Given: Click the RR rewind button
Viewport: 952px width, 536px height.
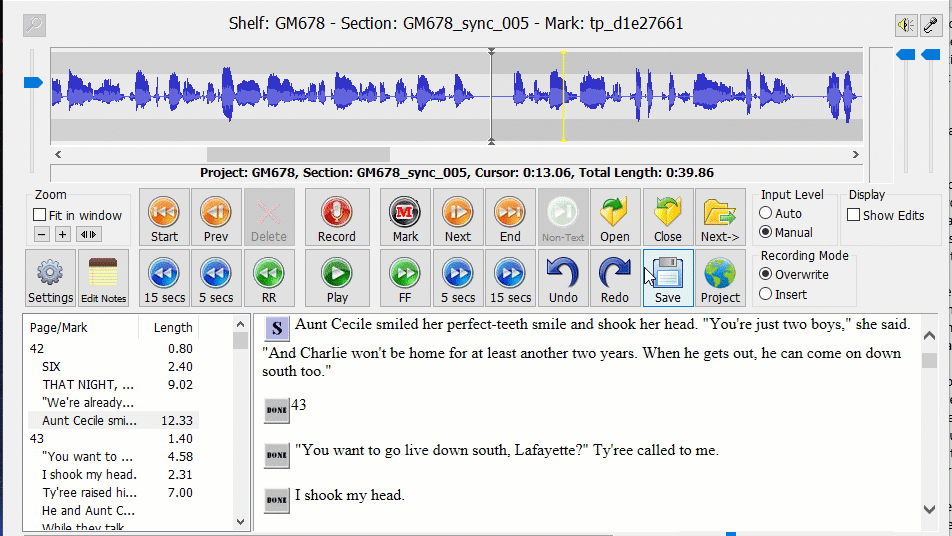Looking at the screenshot, I should [269, 278].
